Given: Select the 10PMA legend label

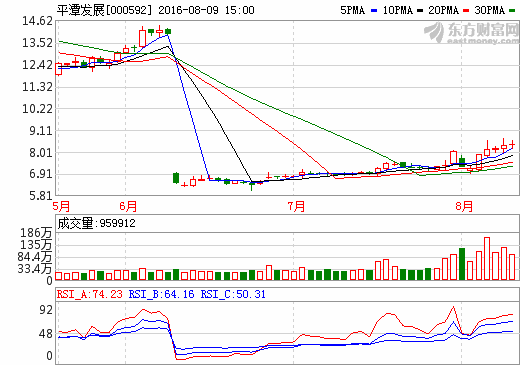Looking at the screenshot, I should point(397,10).
